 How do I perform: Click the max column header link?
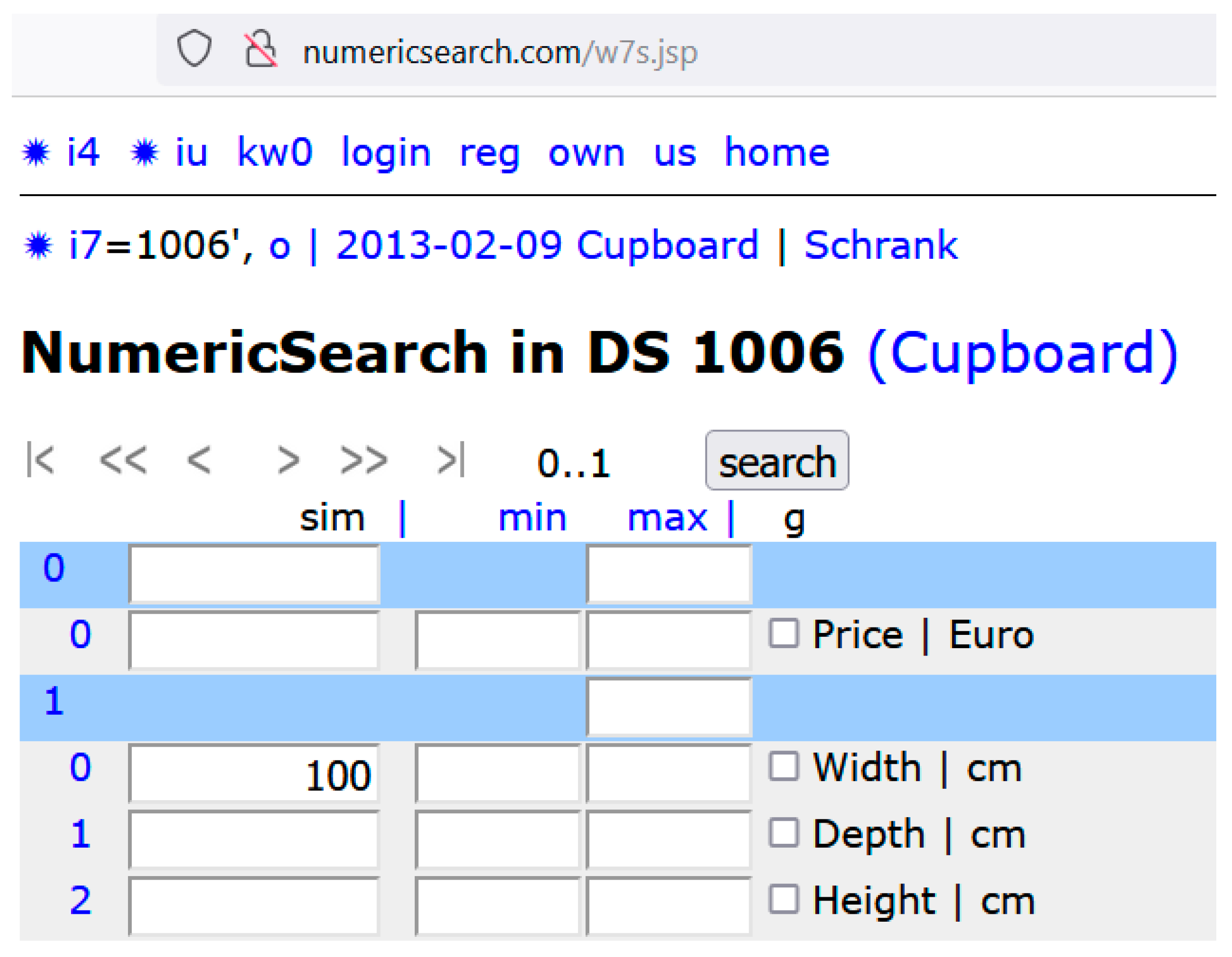pos(667,517)
